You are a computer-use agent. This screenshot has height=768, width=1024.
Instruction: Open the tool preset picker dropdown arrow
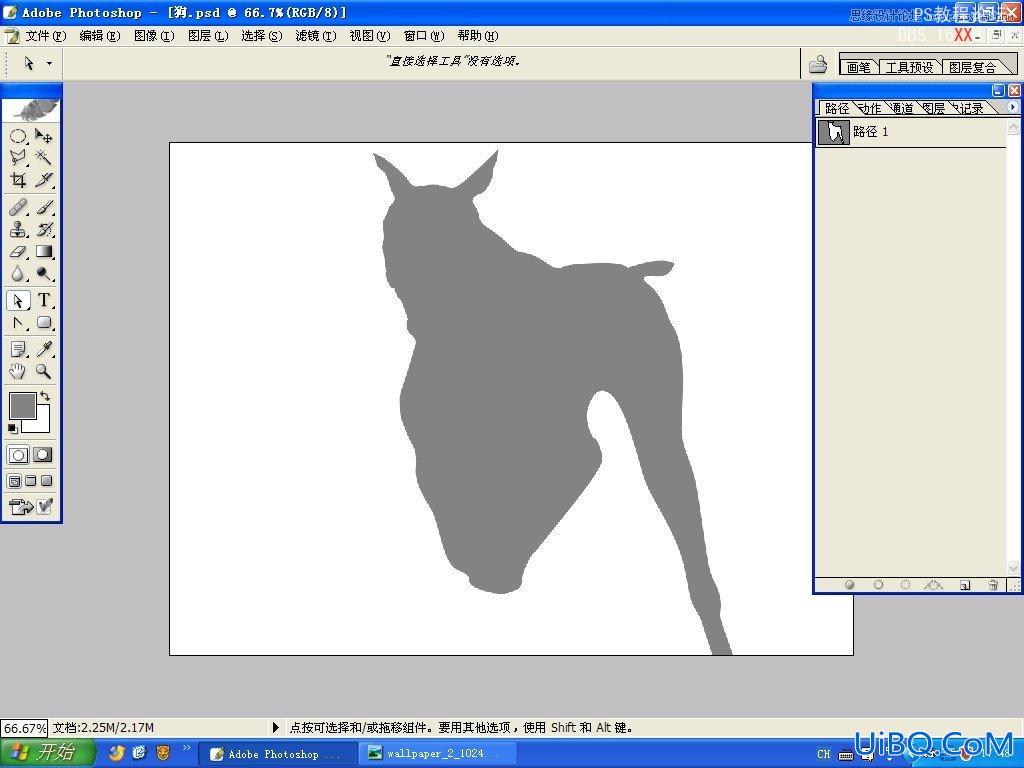[x=49, y=63]
